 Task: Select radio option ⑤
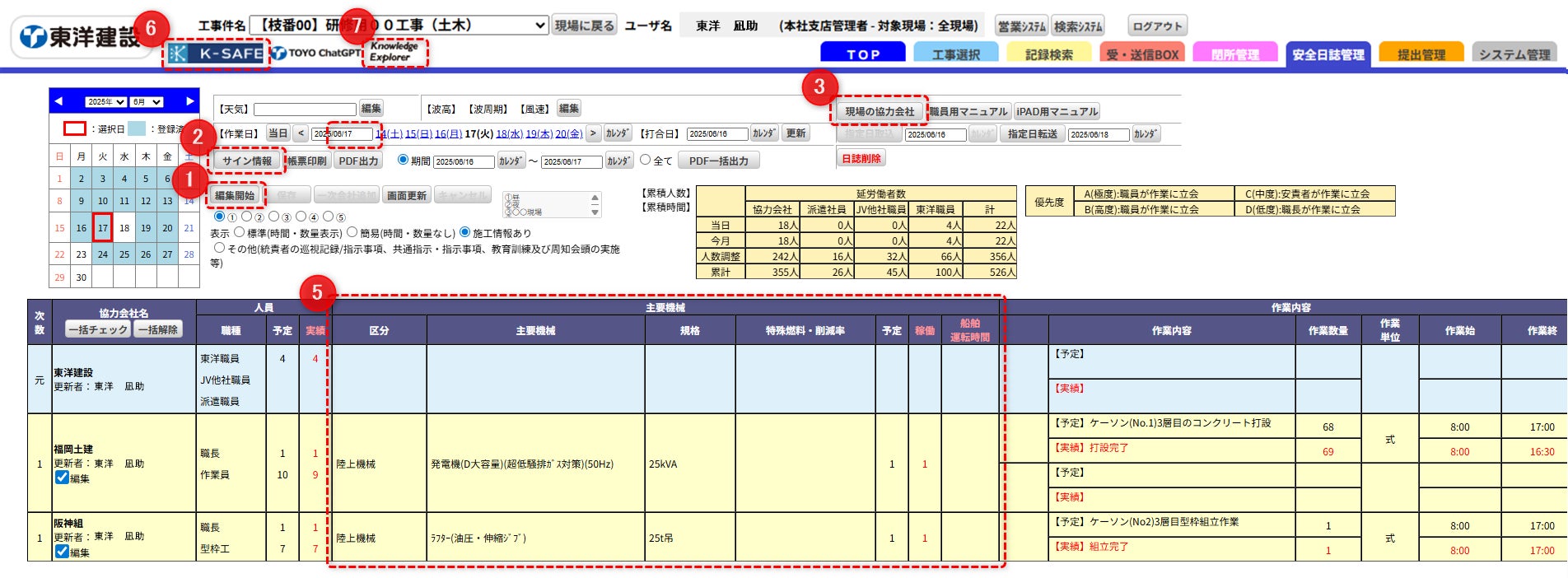tap(328, 217)
